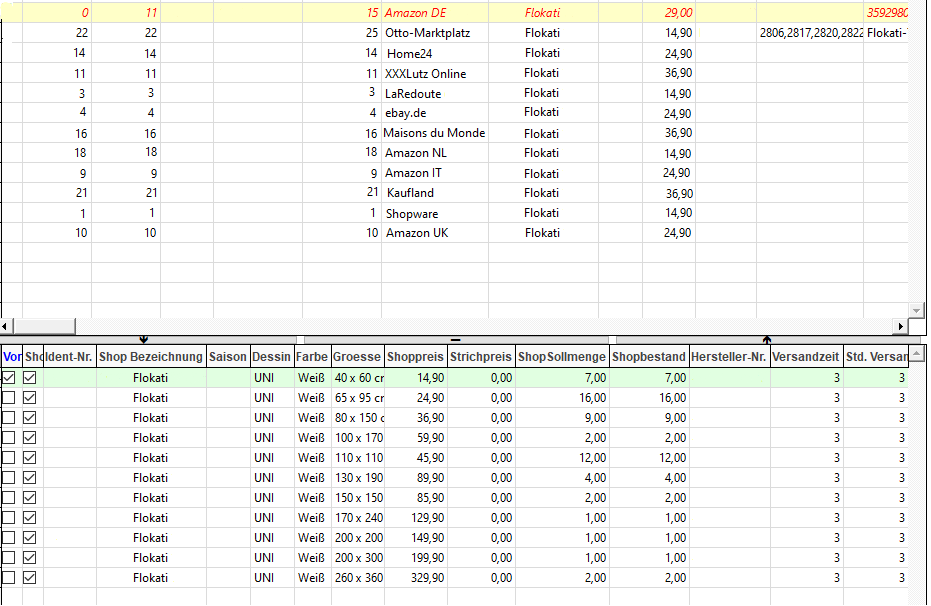
Task: Select the Amazon UK shop row
Action: [454, 233]
